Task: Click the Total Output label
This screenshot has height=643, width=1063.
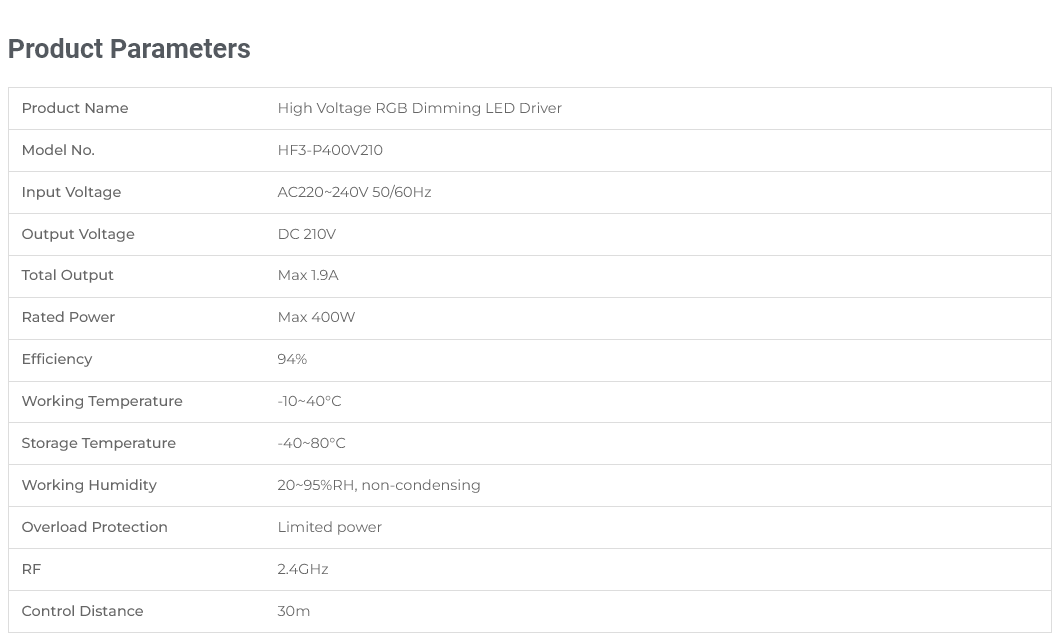Action: (x=67, y=275)
